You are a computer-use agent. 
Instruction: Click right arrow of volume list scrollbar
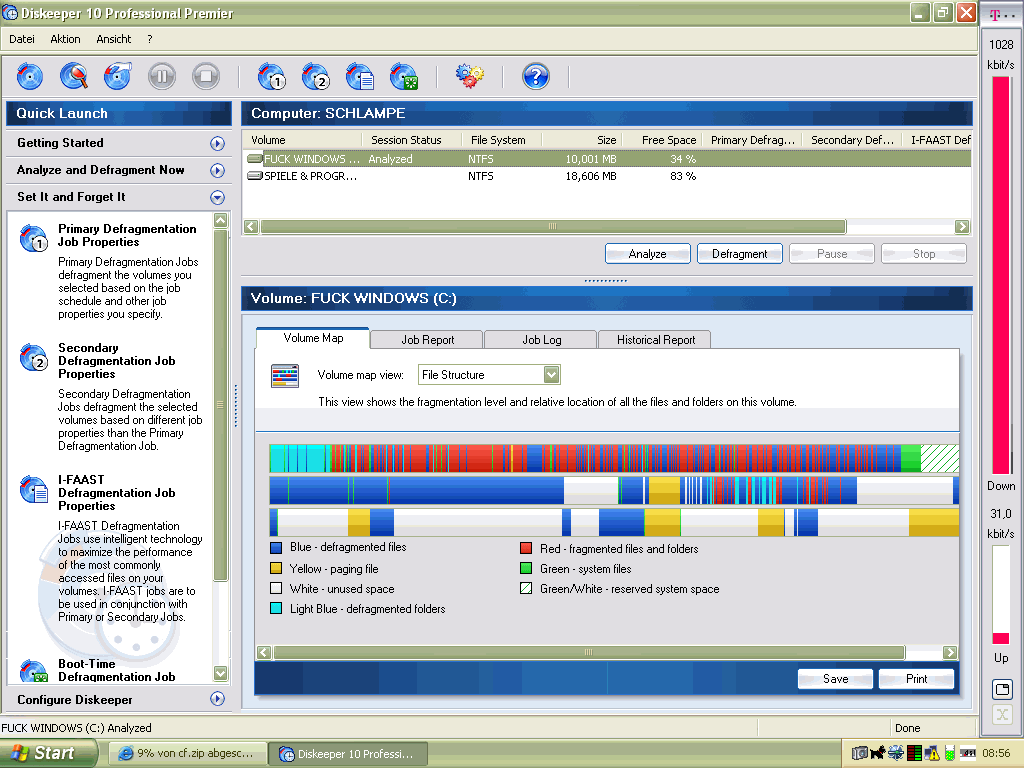[x=962, y=227]
